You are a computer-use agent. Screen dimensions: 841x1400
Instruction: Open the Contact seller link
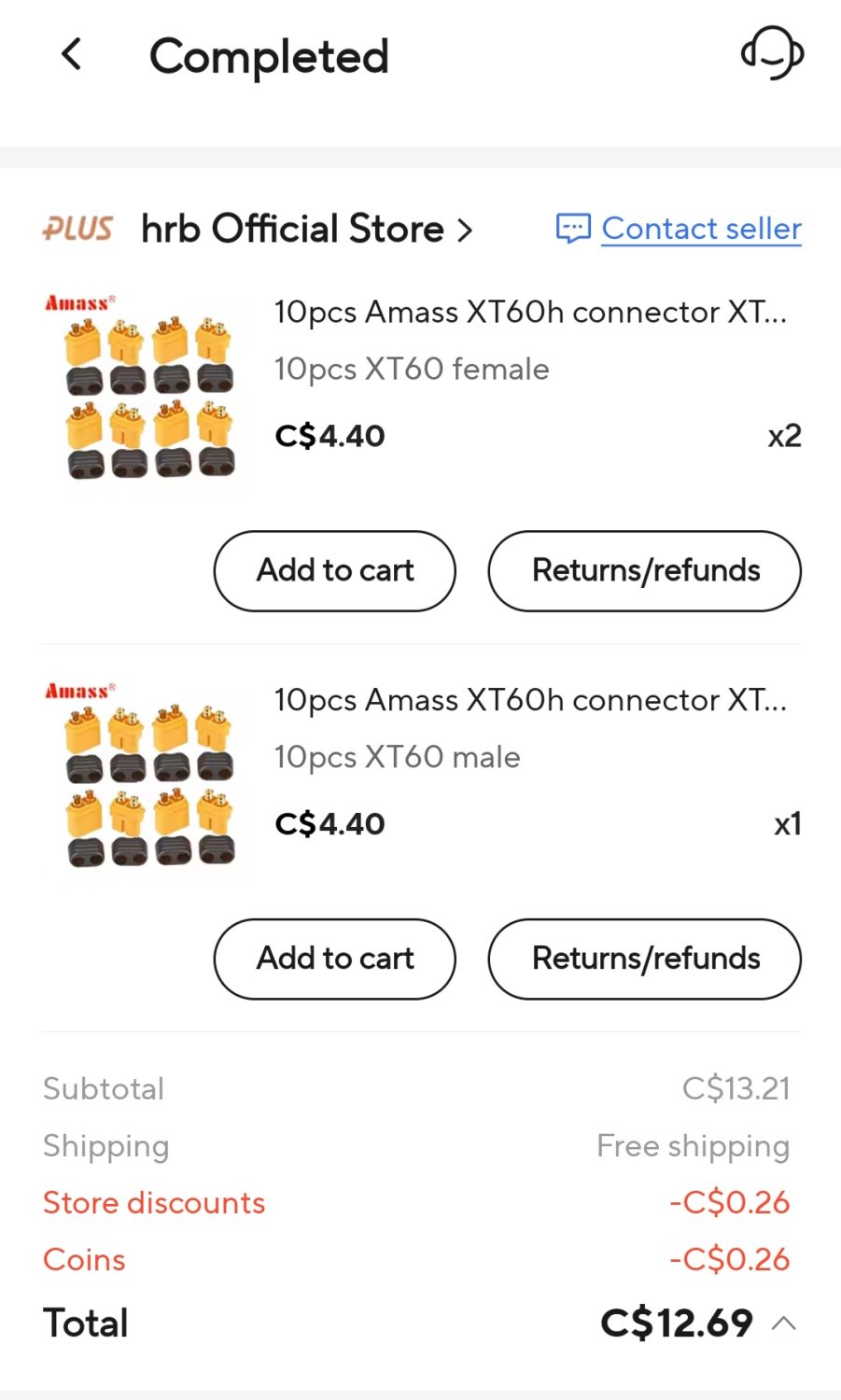coord(701,229)
